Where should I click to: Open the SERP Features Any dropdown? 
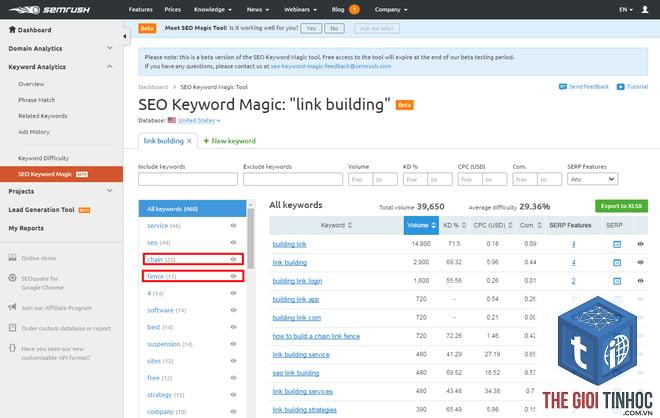pos(592,179)
